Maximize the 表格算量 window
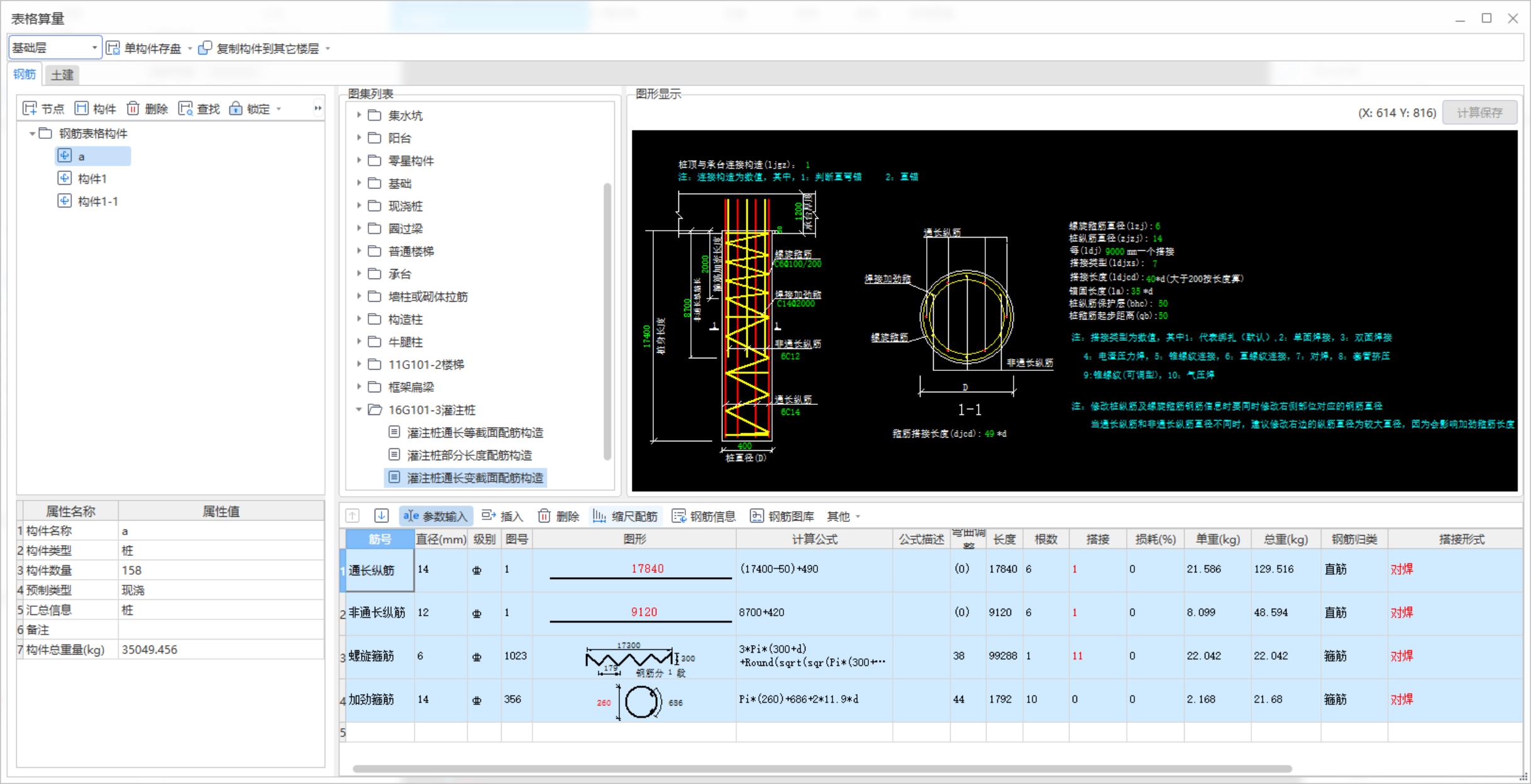 (x=1486, y=18)
